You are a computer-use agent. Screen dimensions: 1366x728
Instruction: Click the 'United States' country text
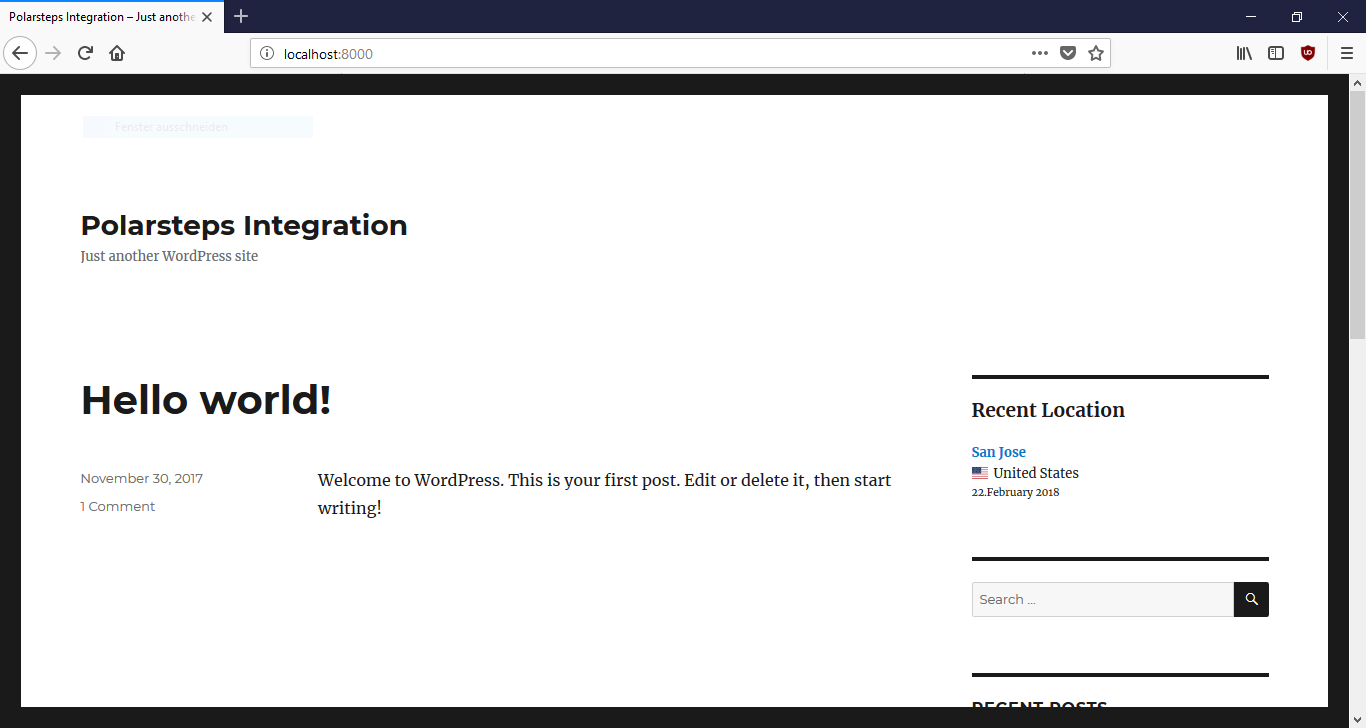1036,473
